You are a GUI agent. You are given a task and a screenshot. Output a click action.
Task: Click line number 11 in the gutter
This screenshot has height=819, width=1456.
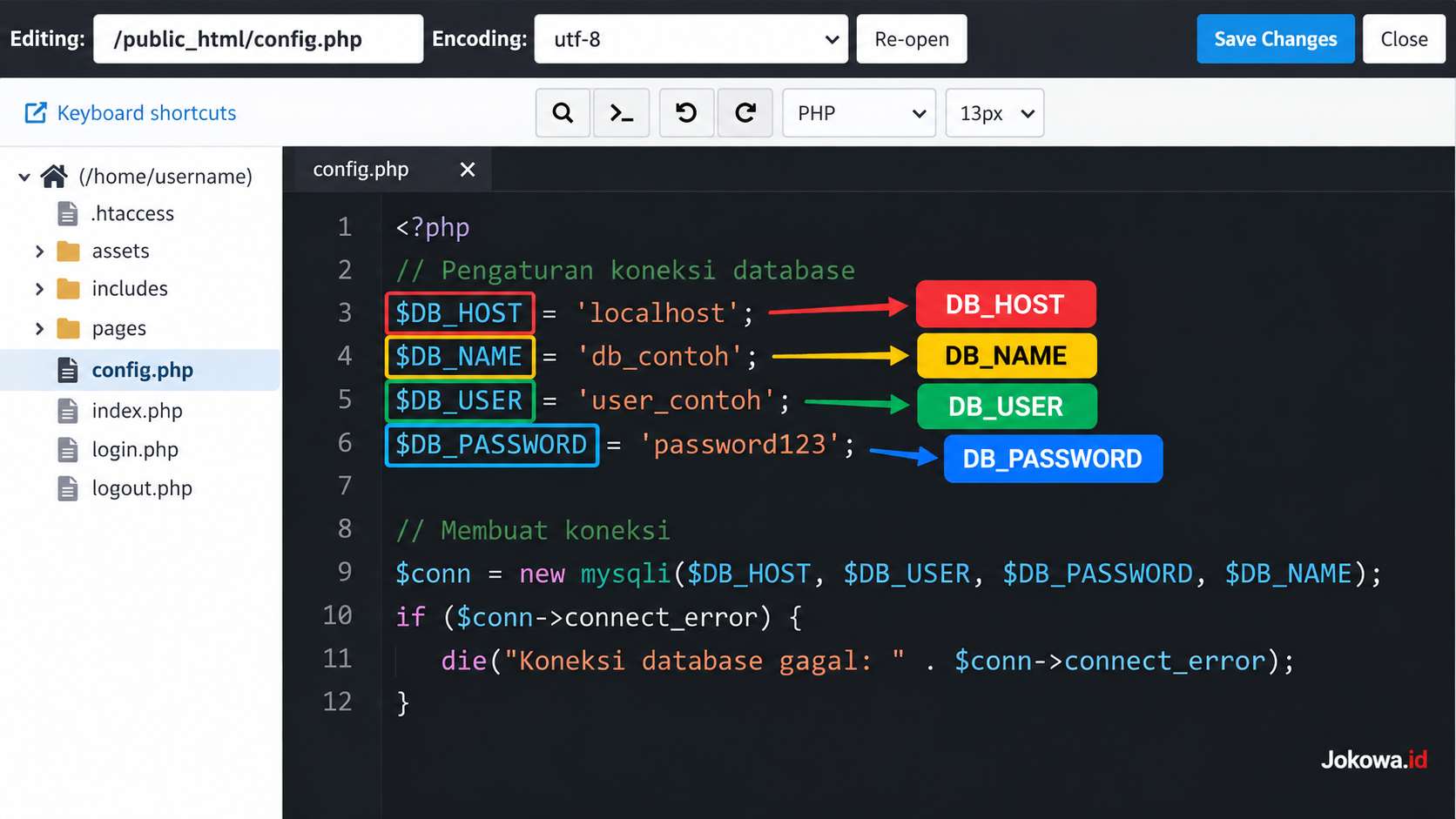pos(338,659)
